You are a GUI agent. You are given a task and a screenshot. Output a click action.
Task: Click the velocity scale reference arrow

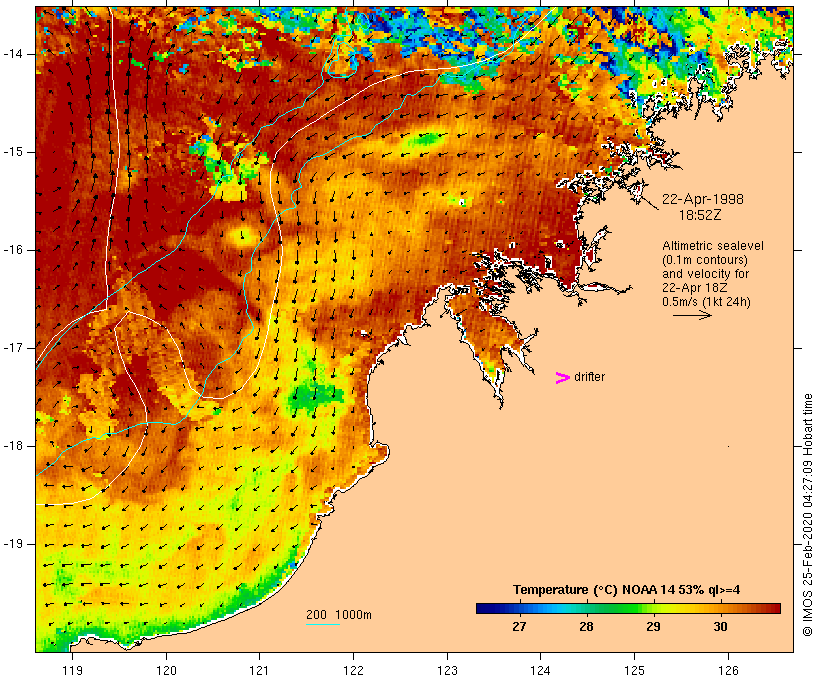pos(692,315)
